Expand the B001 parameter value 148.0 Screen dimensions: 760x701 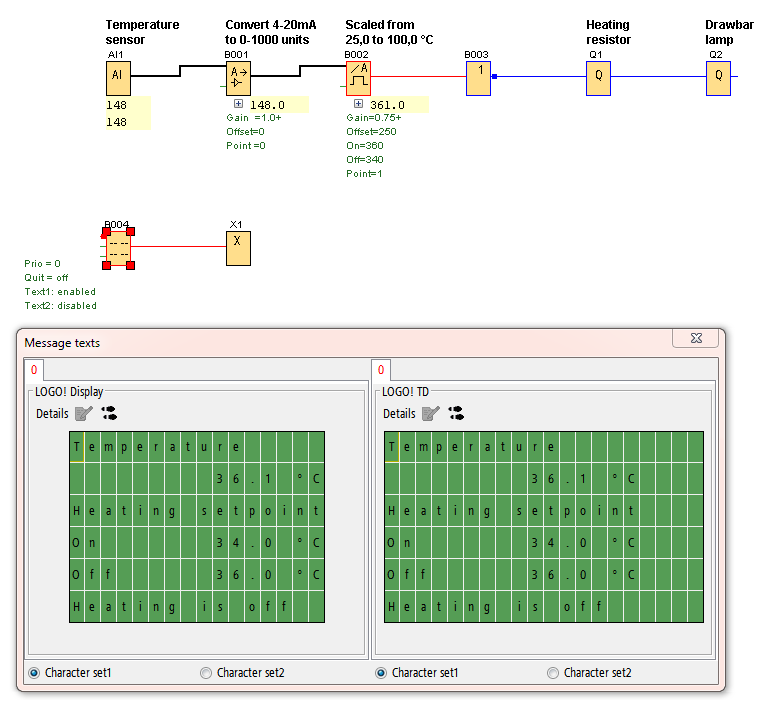238,103
